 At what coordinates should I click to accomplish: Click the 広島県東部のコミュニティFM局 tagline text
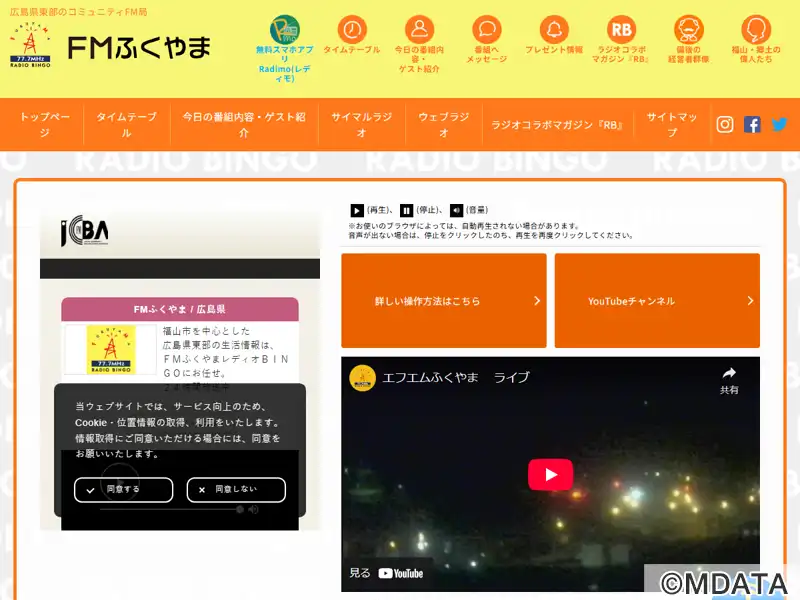(79, 11)
